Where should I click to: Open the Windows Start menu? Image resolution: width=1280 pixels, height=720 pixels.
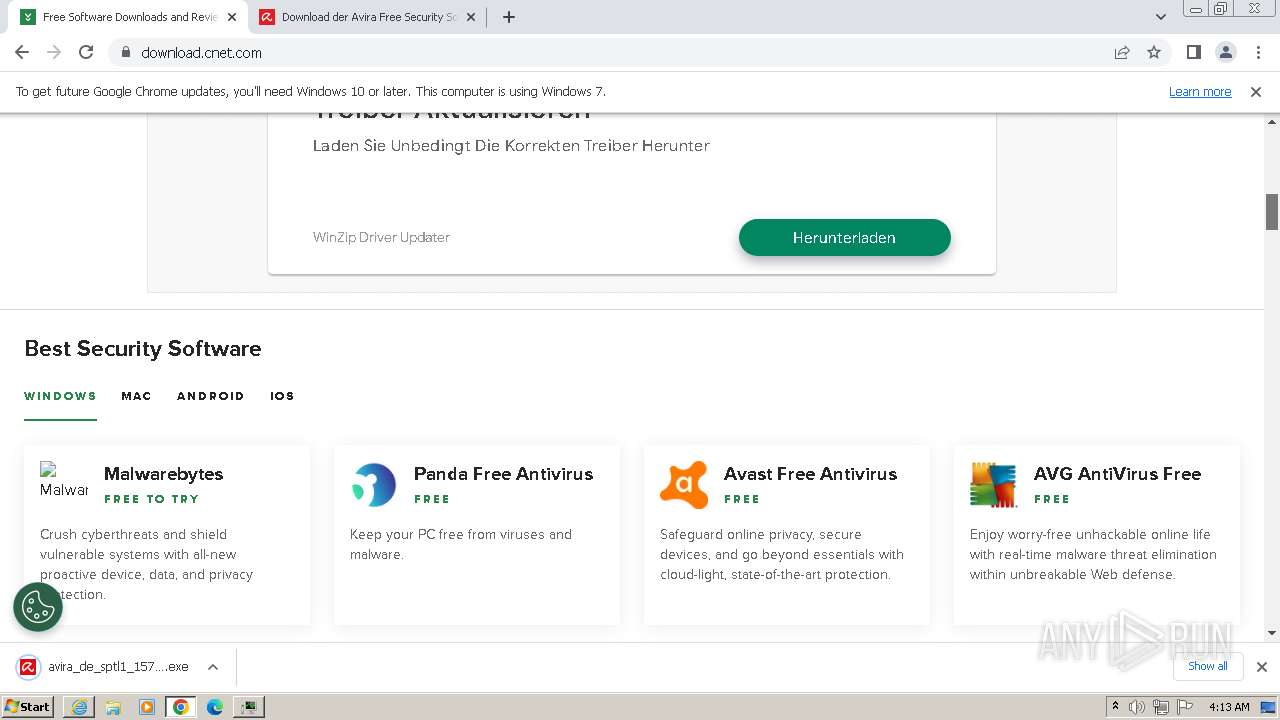pos(28,706)
